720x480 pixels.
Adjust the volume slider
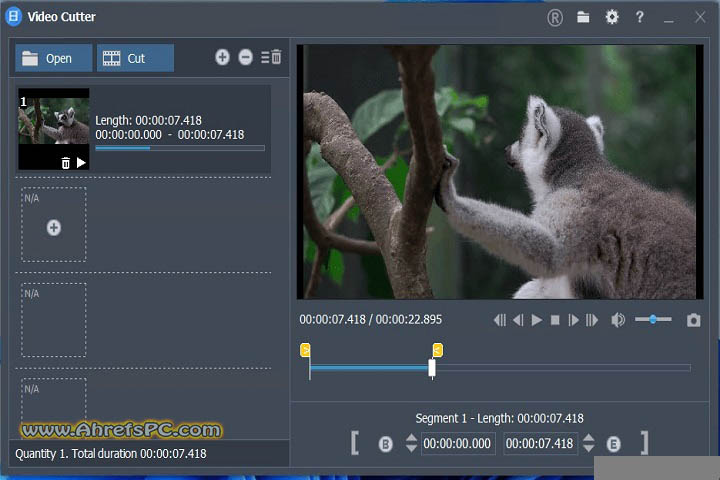tap(653, 319)
